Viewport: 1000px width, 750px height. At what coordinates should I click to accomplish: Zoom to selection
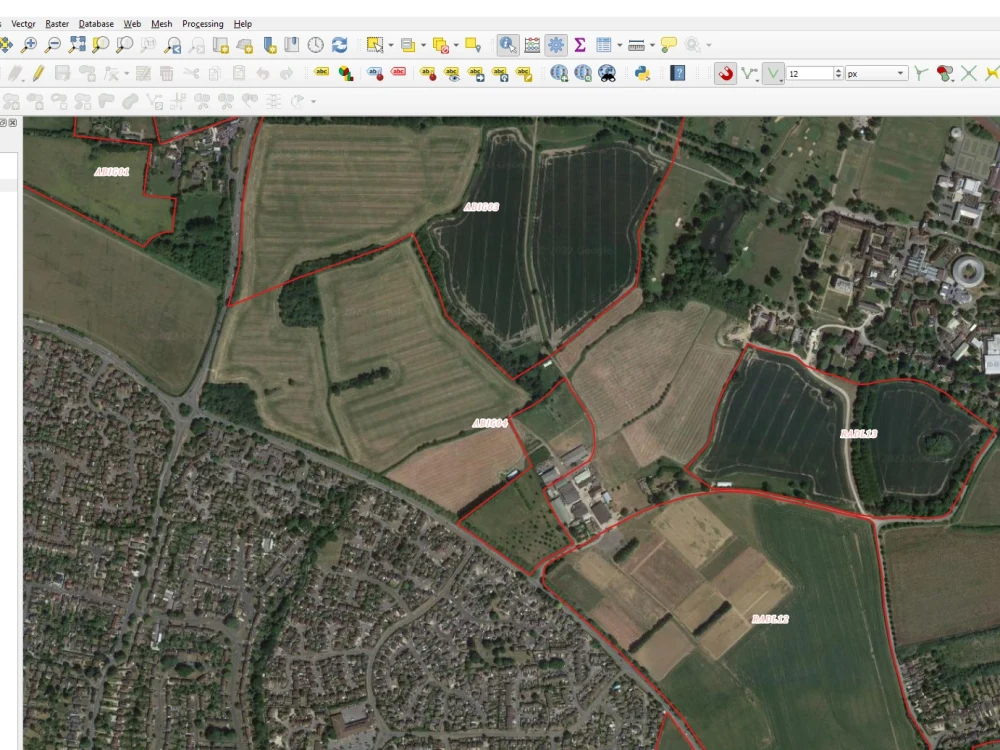[x=101, y=45]
